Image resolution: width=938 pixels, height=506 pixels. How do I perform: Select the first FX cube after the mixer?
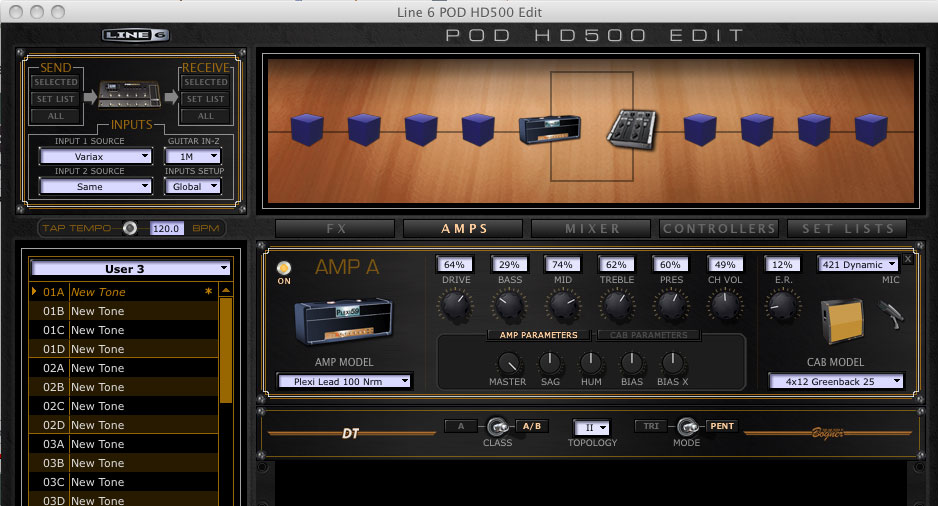click(700, 130)
